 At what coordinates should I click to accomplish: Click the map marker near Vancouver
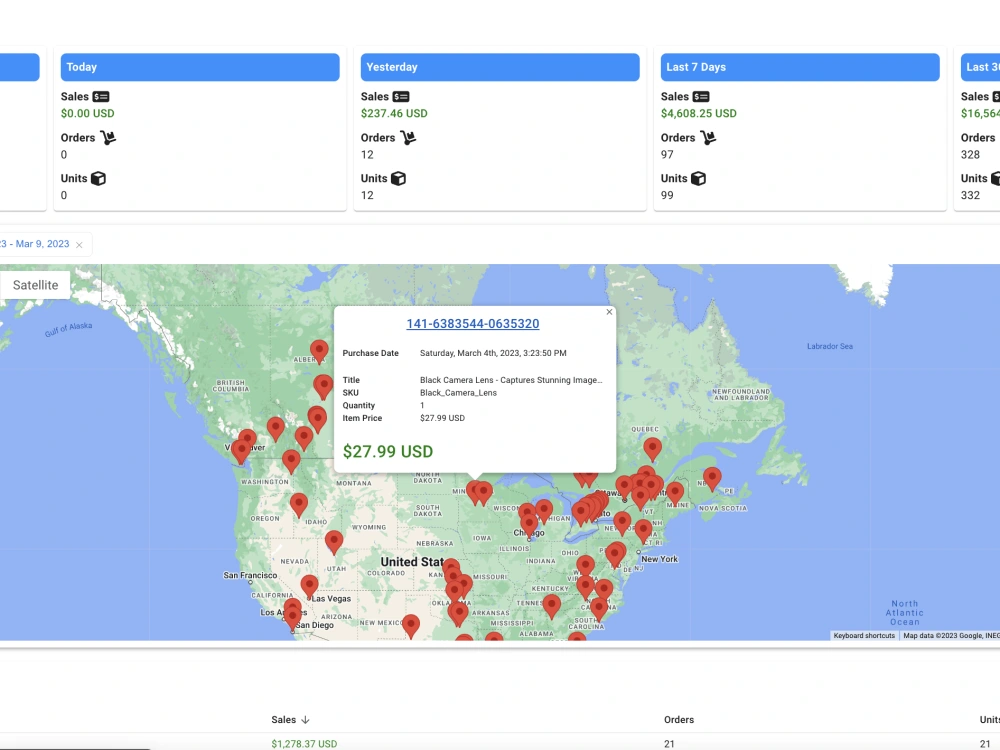click(242, 447)
